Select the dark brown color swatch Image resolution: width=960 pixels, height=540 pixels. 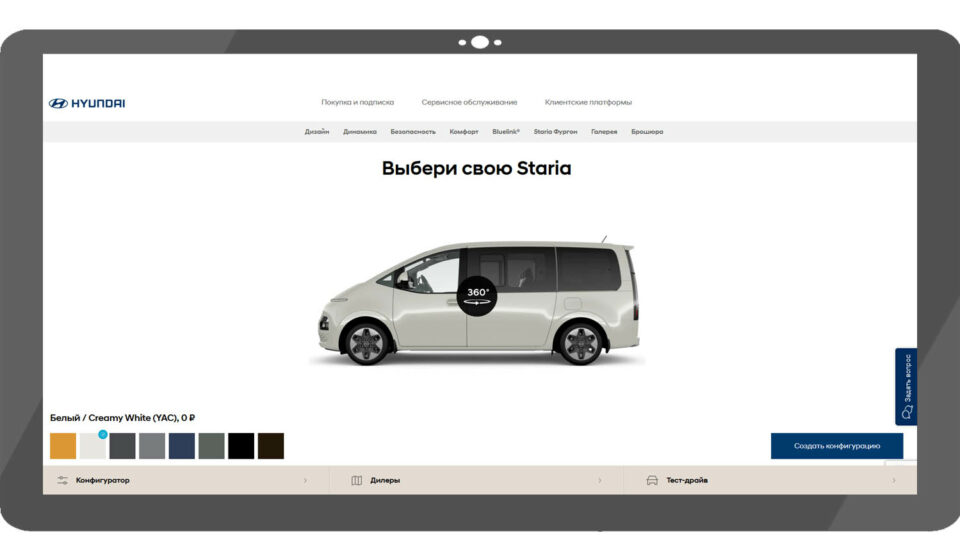pyautogui.click(x=271, y=446)
